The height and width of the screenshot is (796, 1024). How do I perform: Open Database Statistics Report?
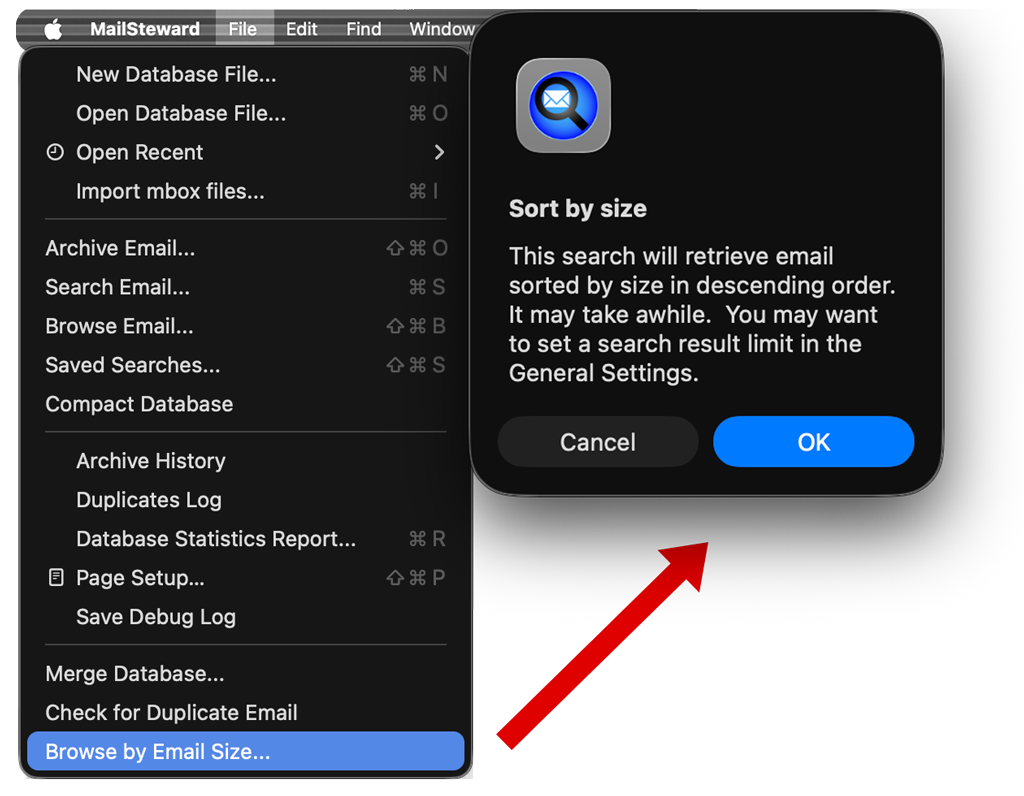pos(215,538)
